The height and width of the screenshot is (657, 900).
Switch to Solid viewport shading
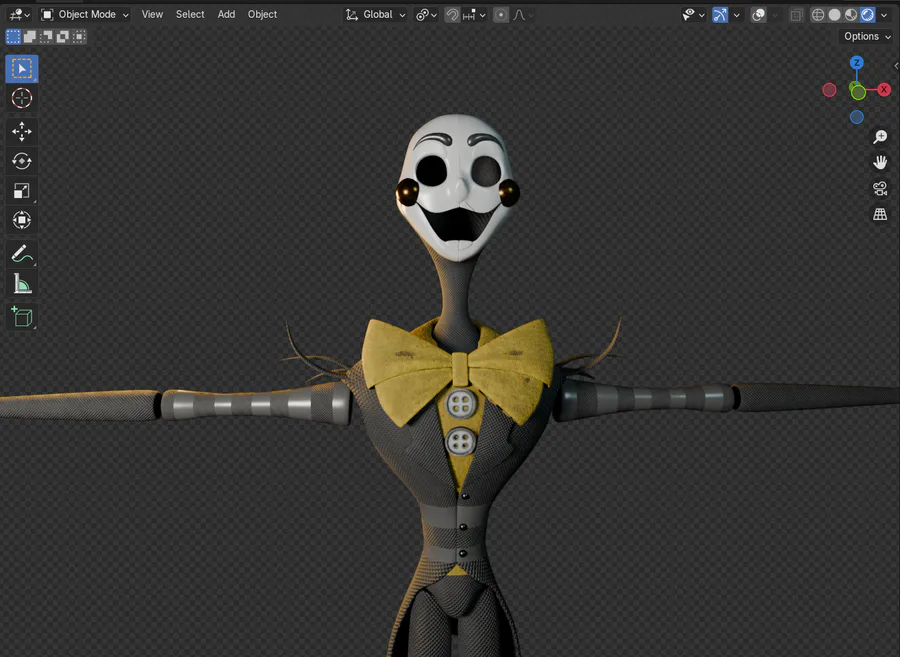coord(835,15)
